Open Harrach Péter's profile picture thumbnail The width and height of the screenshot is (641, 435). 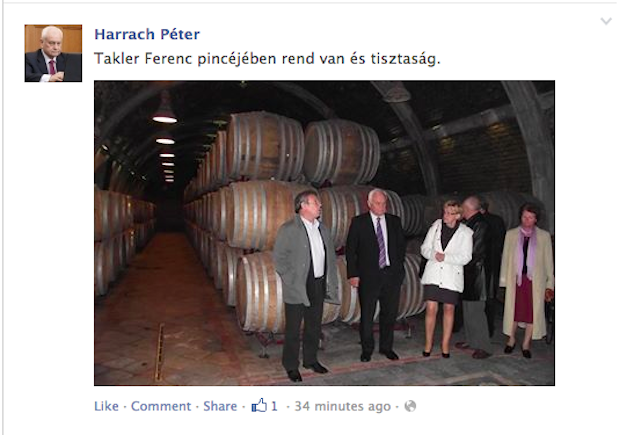(x=53, y=53)
